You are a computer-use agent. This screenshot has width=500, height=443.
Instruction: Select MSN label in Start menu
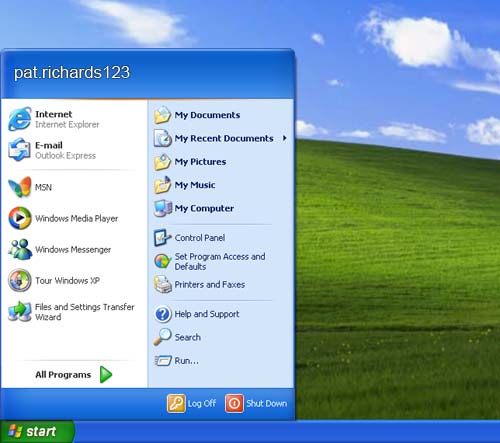point(43,187)
